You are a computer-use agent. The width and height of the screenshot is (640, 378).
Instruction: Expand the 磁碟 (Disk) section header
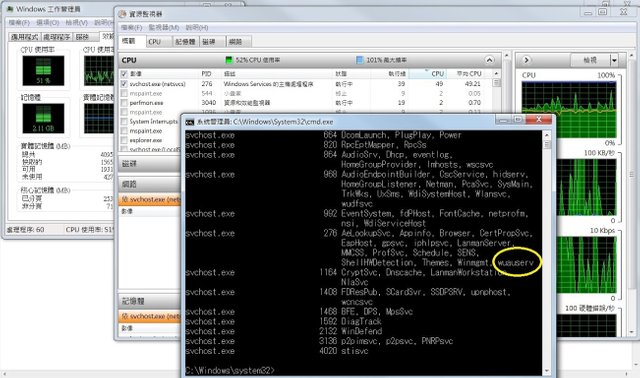point(149,164)
